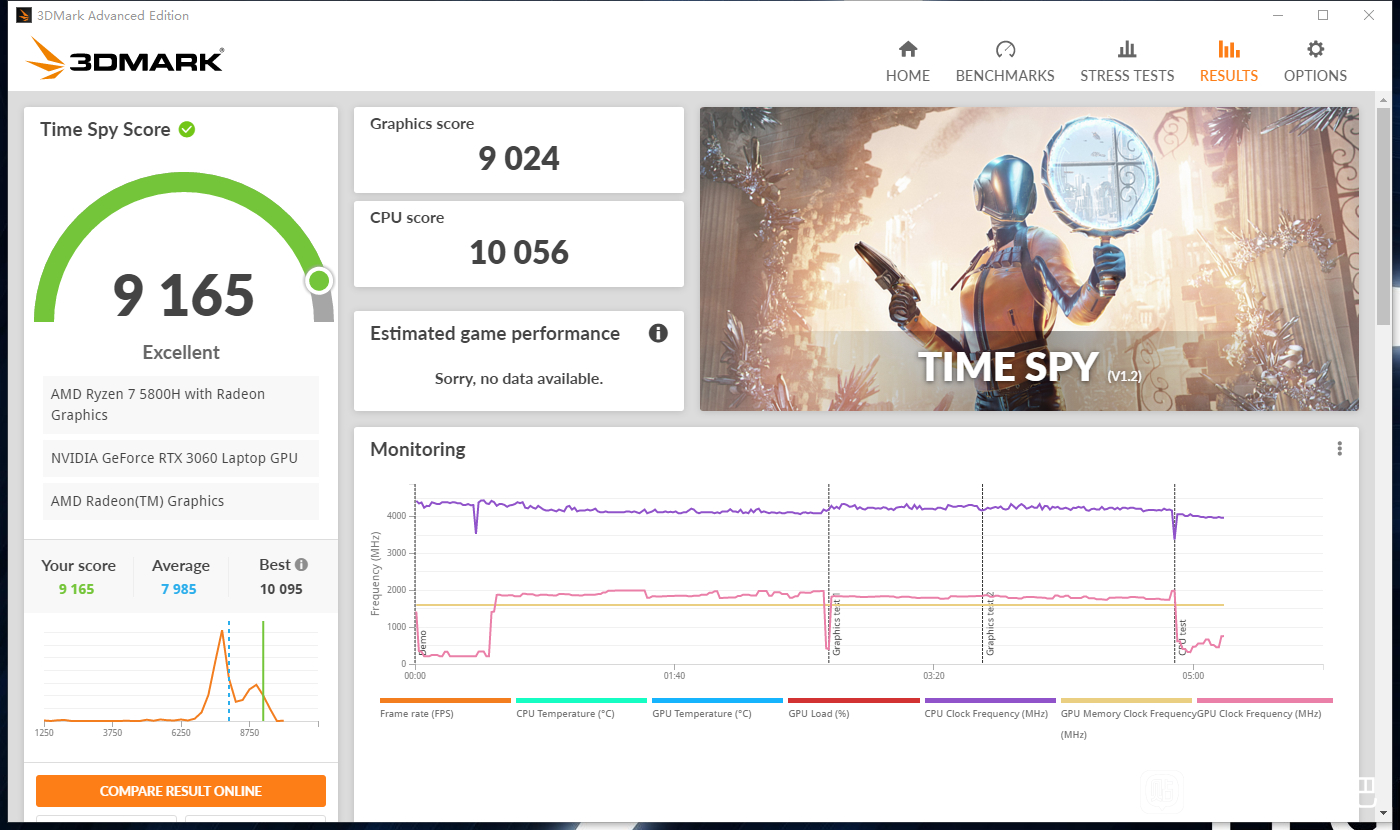
Task: Click the Demo marker on chart
Action: coord(422,643)
